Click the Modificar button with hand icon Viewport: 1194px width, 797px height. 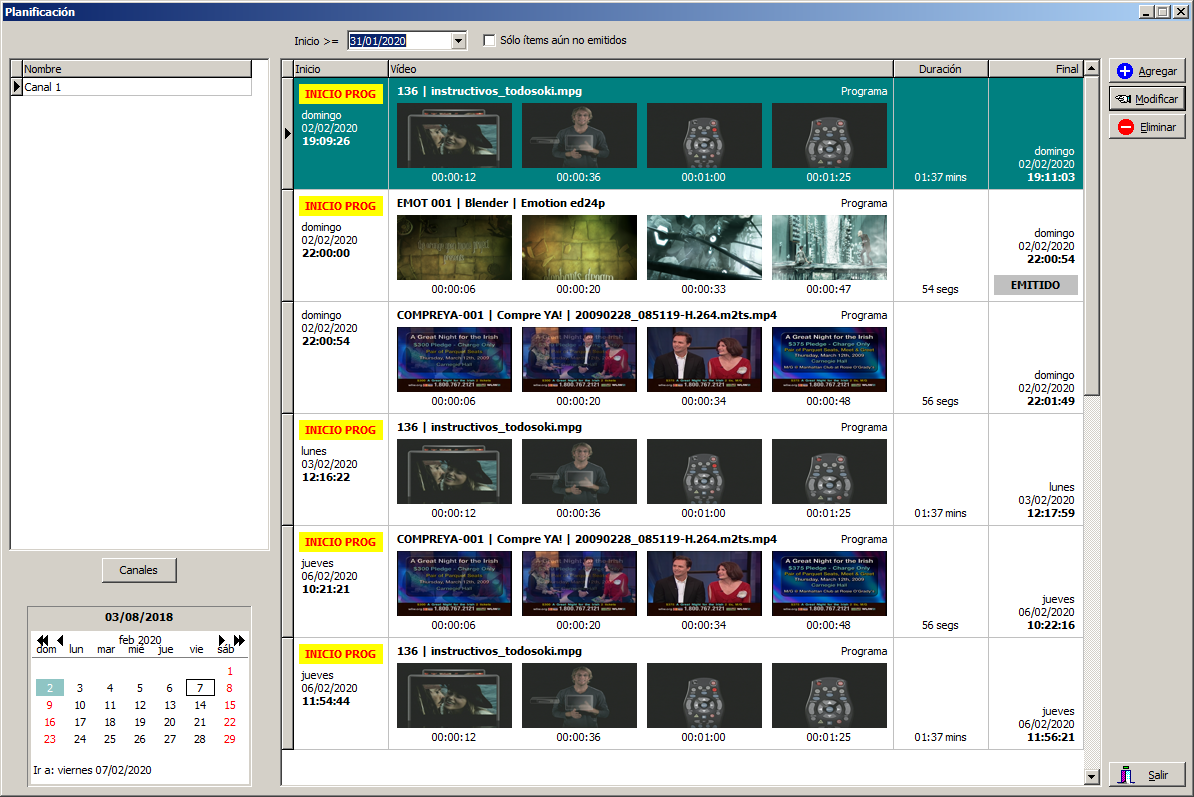coord(1147,99)
